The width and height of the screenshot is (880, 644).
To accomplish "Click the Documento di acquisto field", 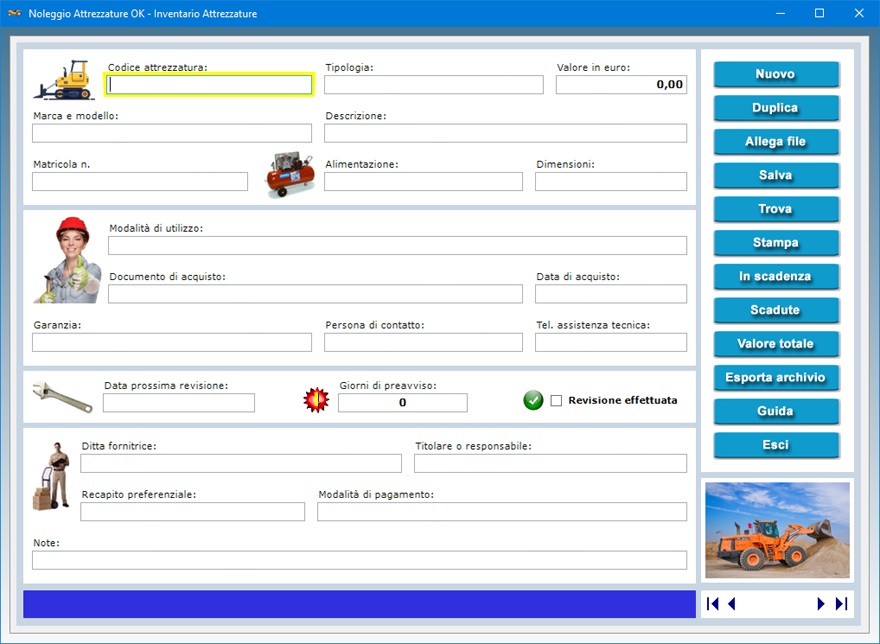I will point(315,294).
